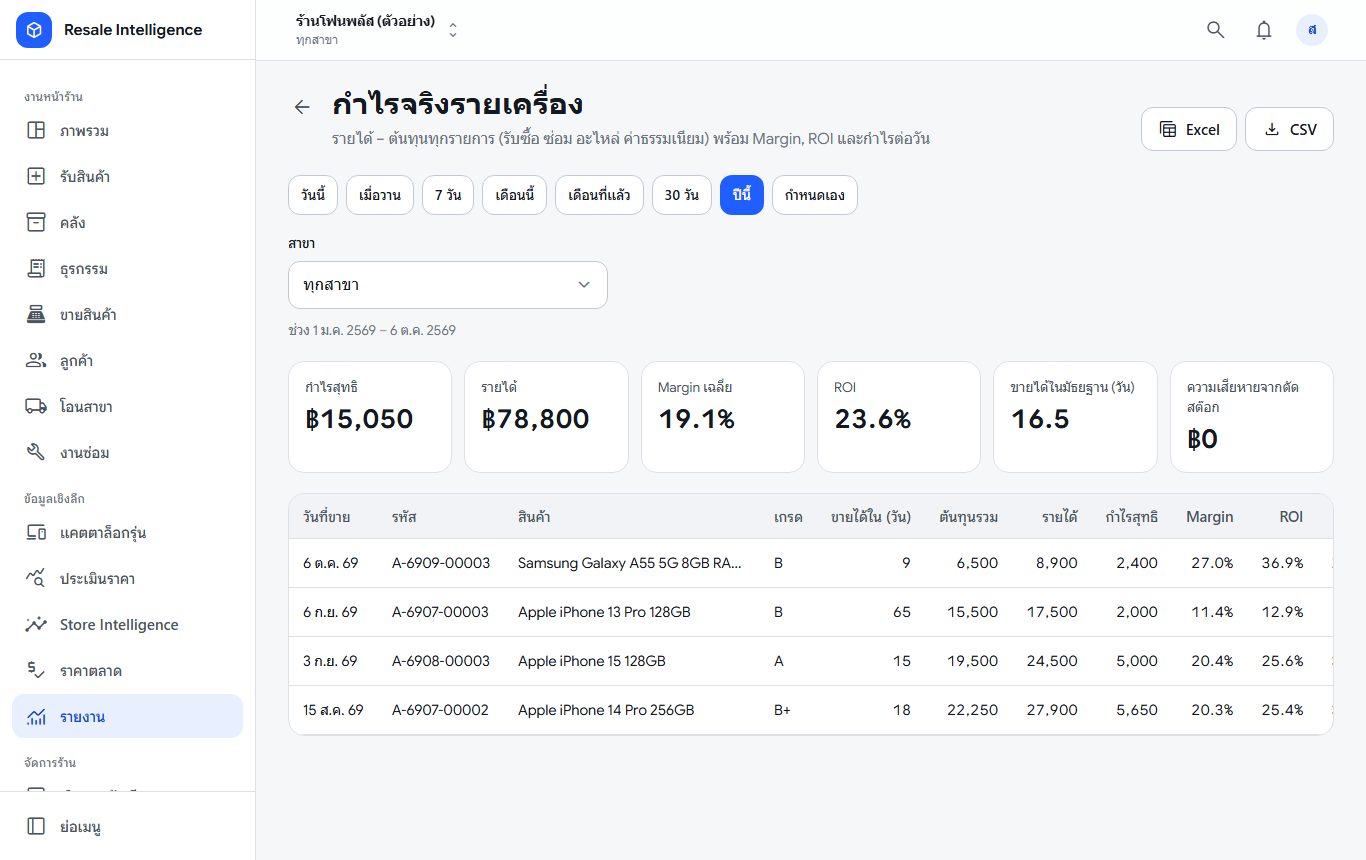Open the ภาพรวม dashboard icon

pyautogui.click(x=36, y=131)
